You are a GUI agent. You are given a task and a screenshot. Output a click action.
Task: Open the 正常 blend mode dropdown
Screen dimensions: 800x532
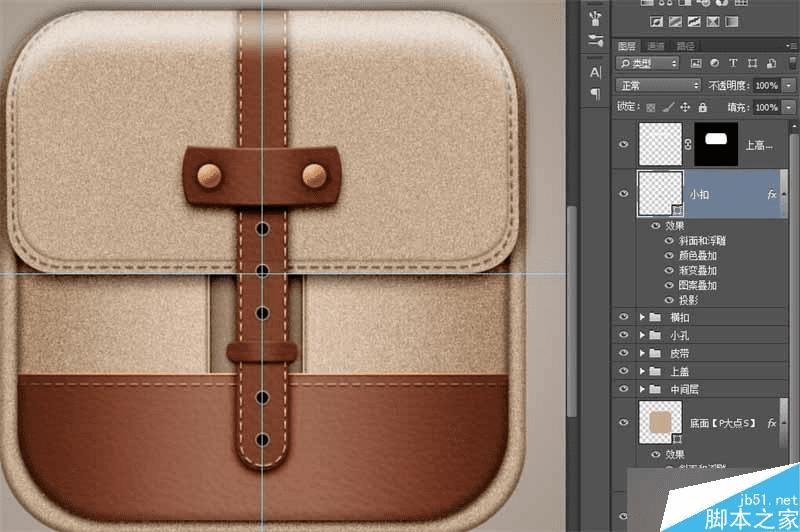click(x=658, y=85)
